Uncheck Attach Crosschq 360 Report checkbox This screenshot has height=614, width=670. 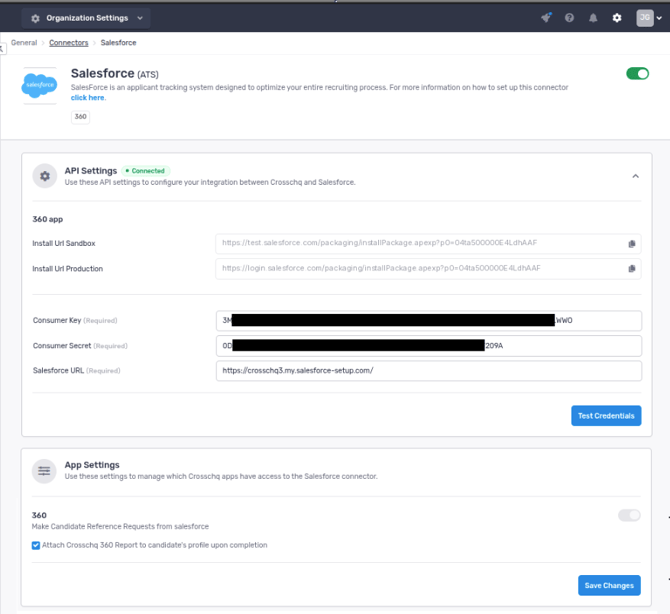[x=36, y=545]
